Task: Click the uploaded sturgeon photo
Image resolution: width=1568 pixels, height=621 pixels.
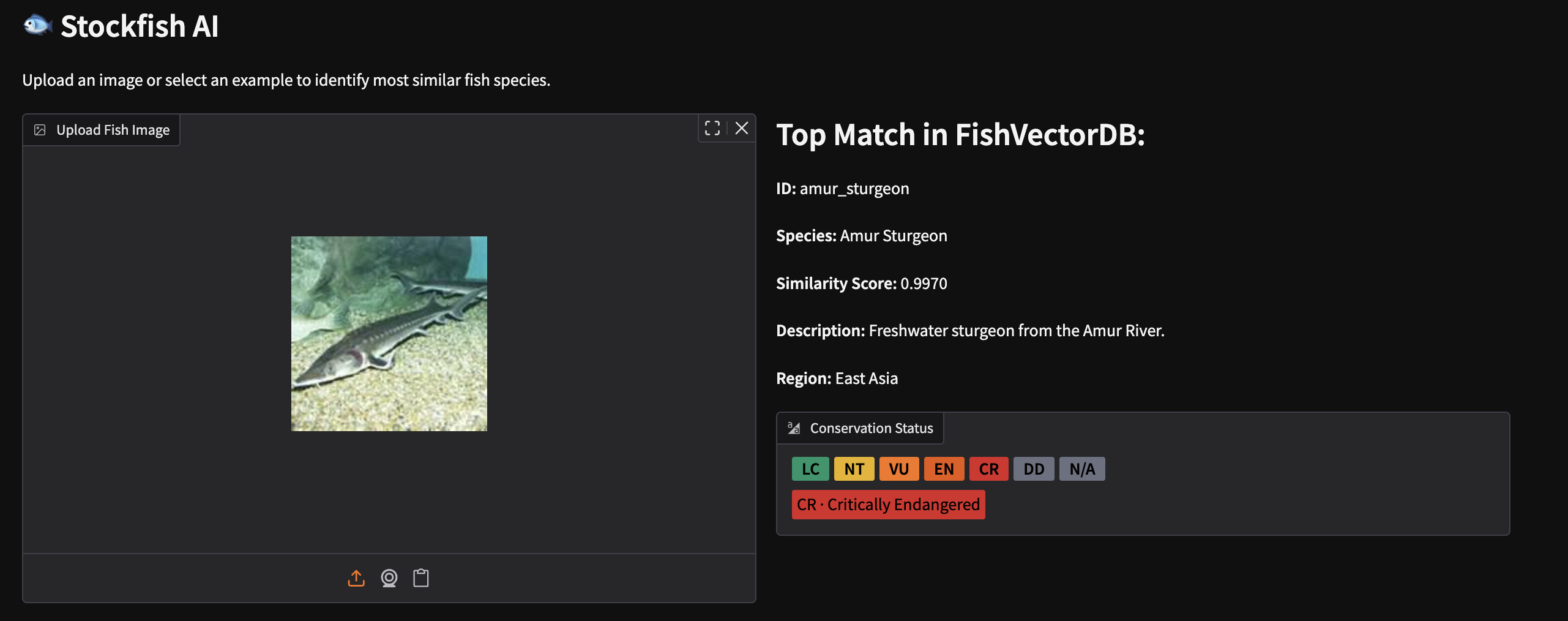Action: pyautogui.click(x=389, y=334)
